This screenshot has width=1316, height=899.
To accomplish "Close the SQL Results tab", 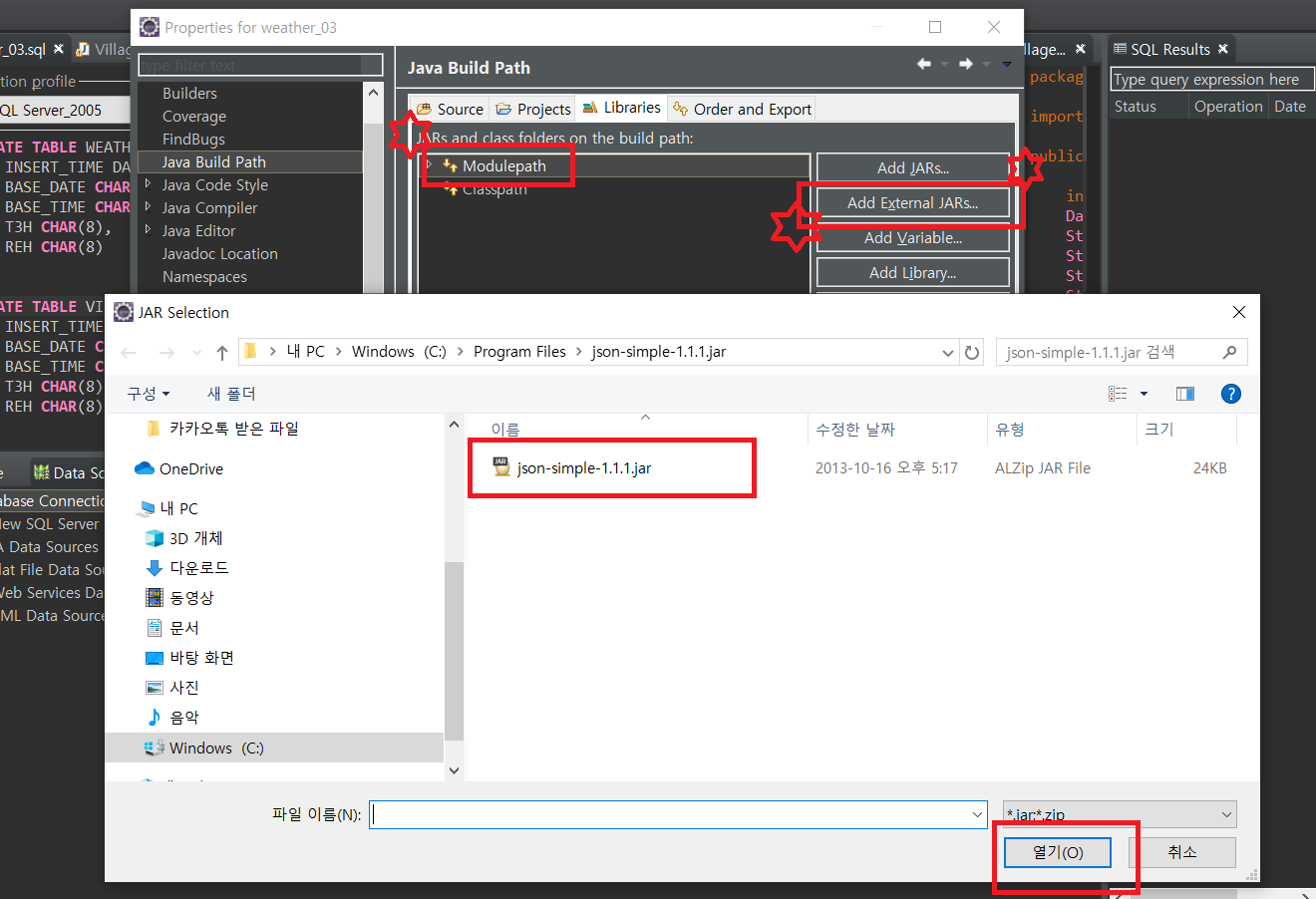I will point(1223,49).
